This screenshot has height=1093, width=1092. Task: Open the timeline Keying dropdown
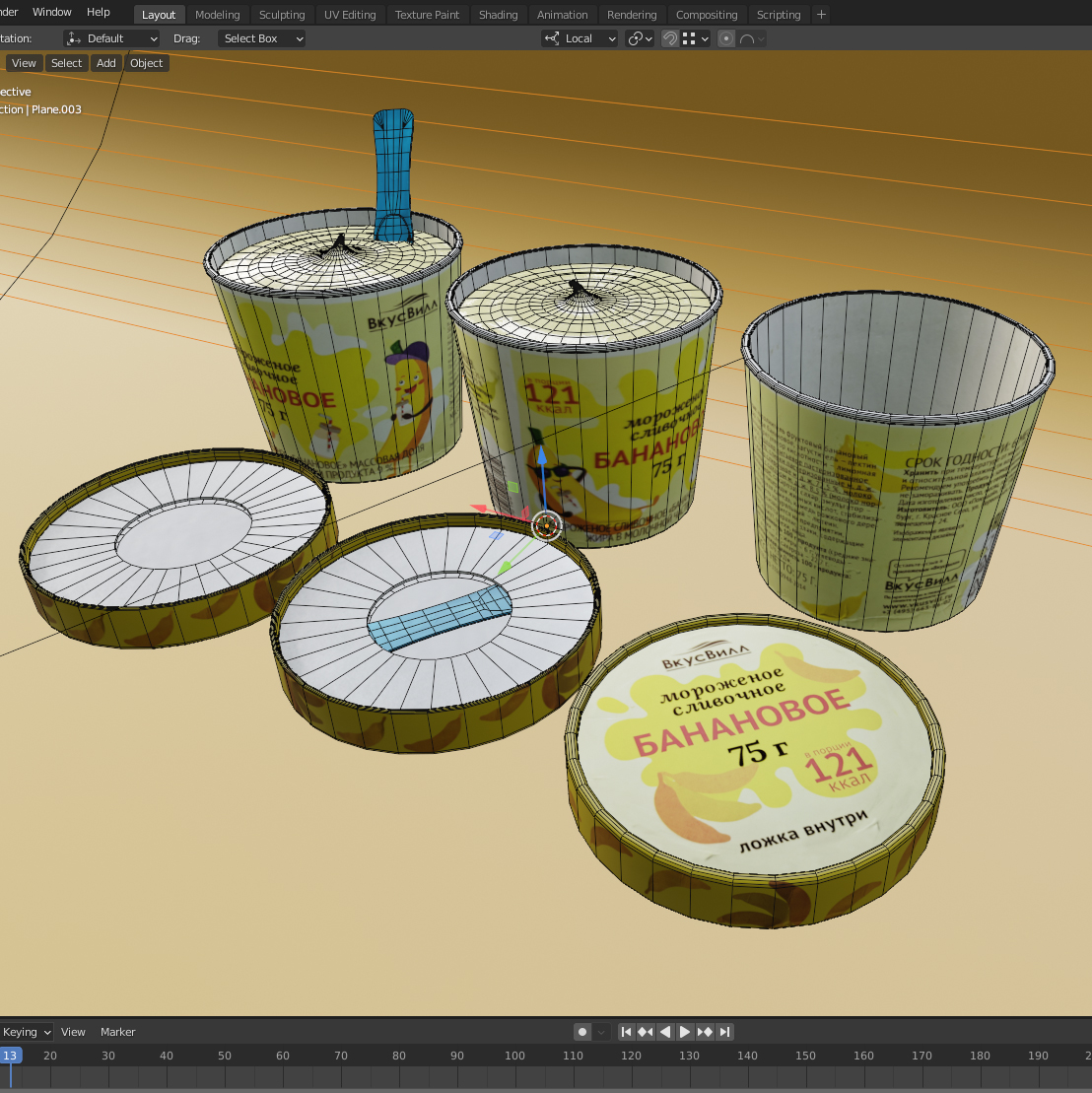(x=27, y=1032)
